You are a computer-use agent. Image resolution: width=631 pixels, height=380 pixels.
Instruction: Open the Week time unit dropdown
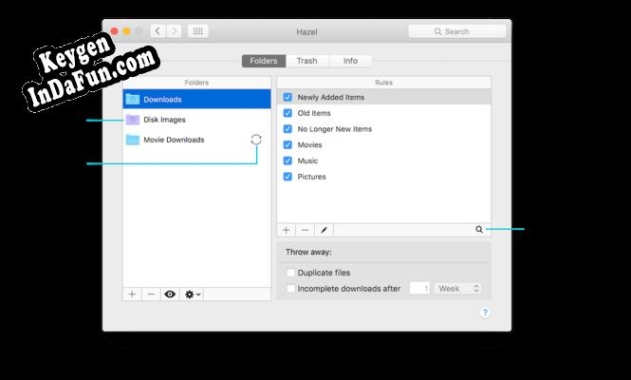tap(458, 288)
